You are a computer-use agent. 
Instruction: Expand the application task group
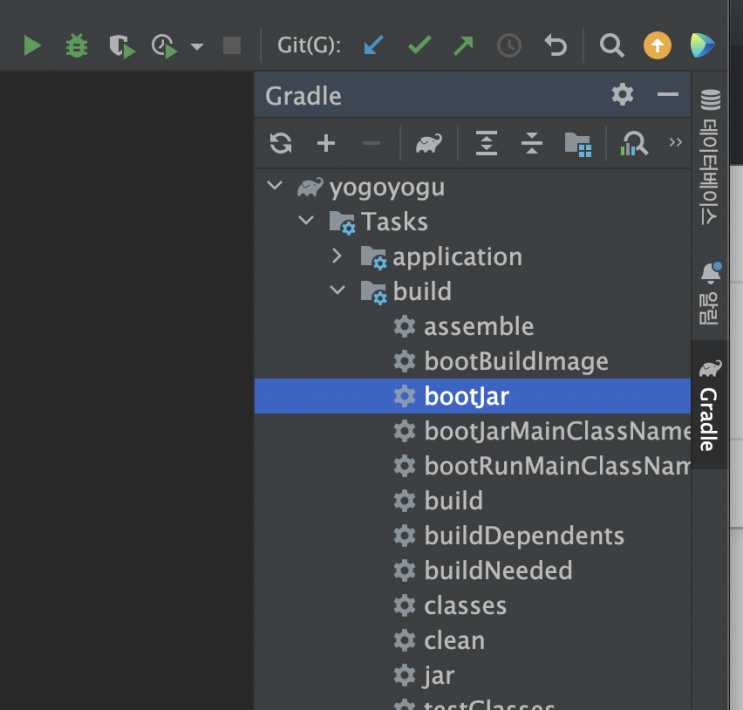tap(337, 255)
